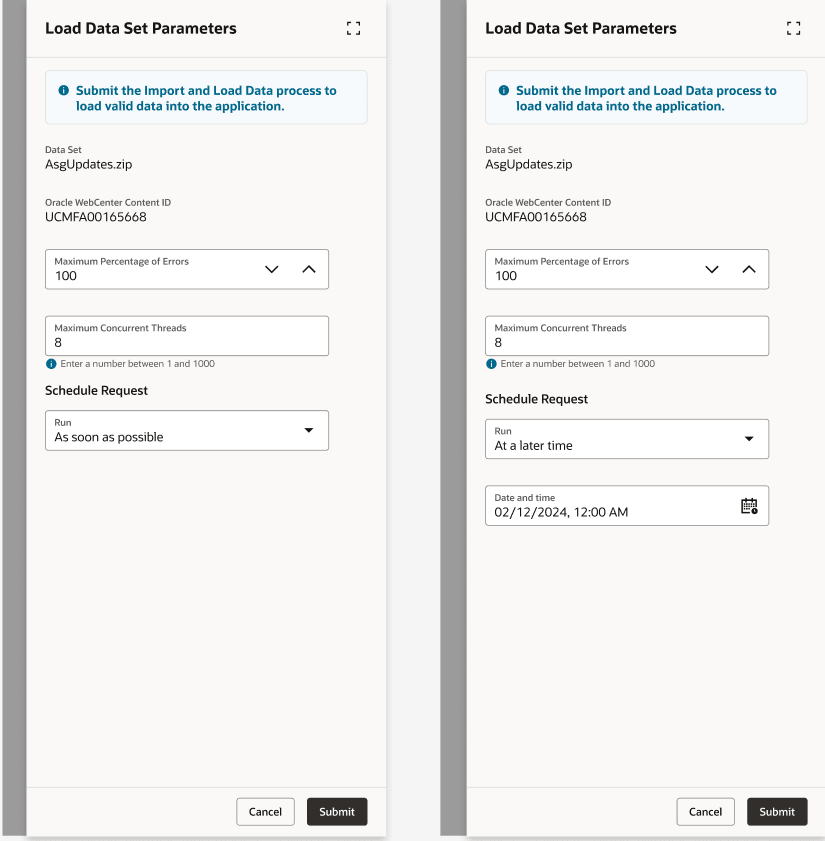This screenshot has height=841, width=825.
Task: Increment right panel's Maximum Percentage of Errors
Action: click(x=747, y=269)
